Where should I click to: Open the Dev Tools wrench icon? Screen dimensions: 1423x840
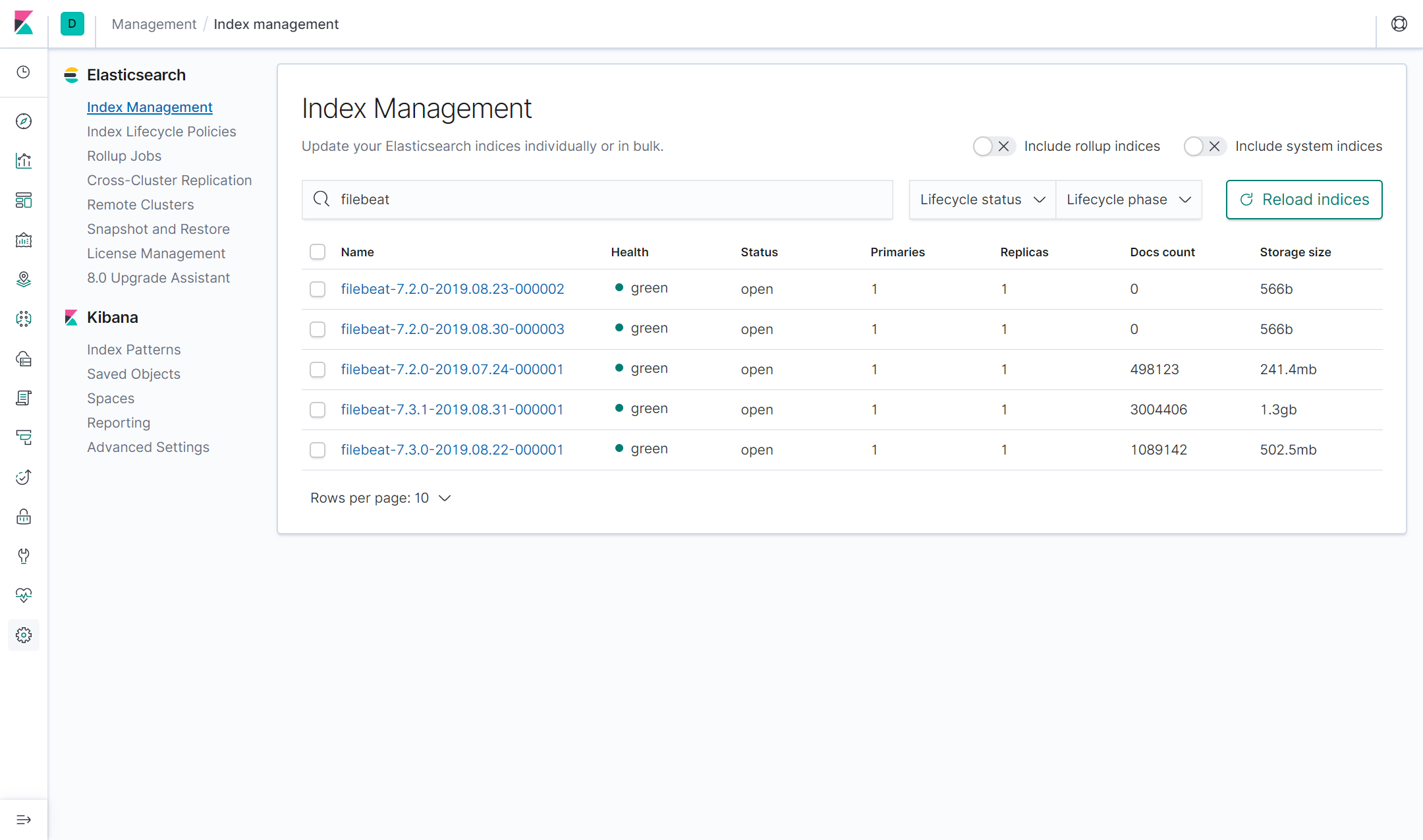tap(24, 556)
